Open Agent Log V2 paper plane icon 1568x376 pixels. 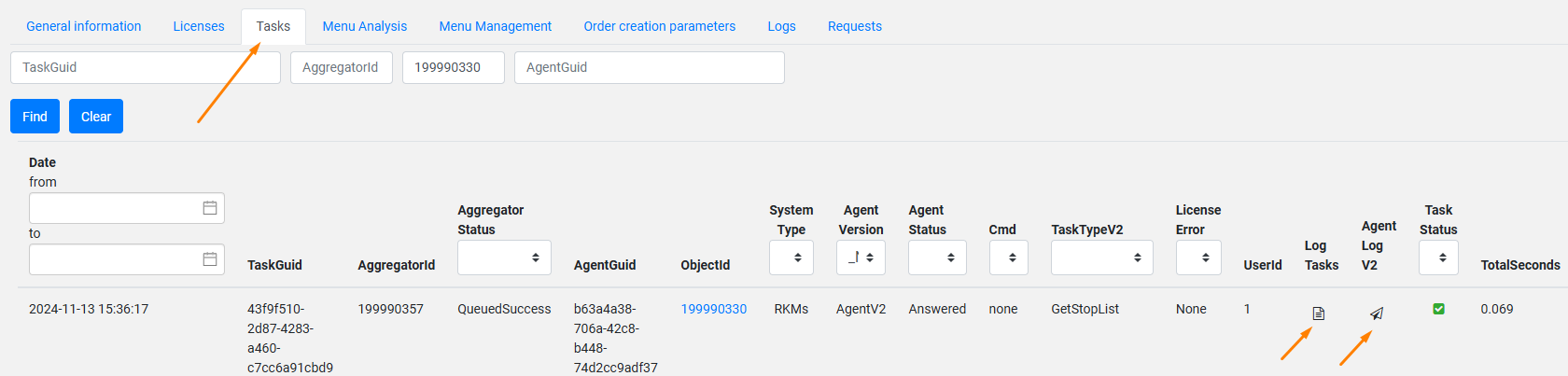[1376, 313]
